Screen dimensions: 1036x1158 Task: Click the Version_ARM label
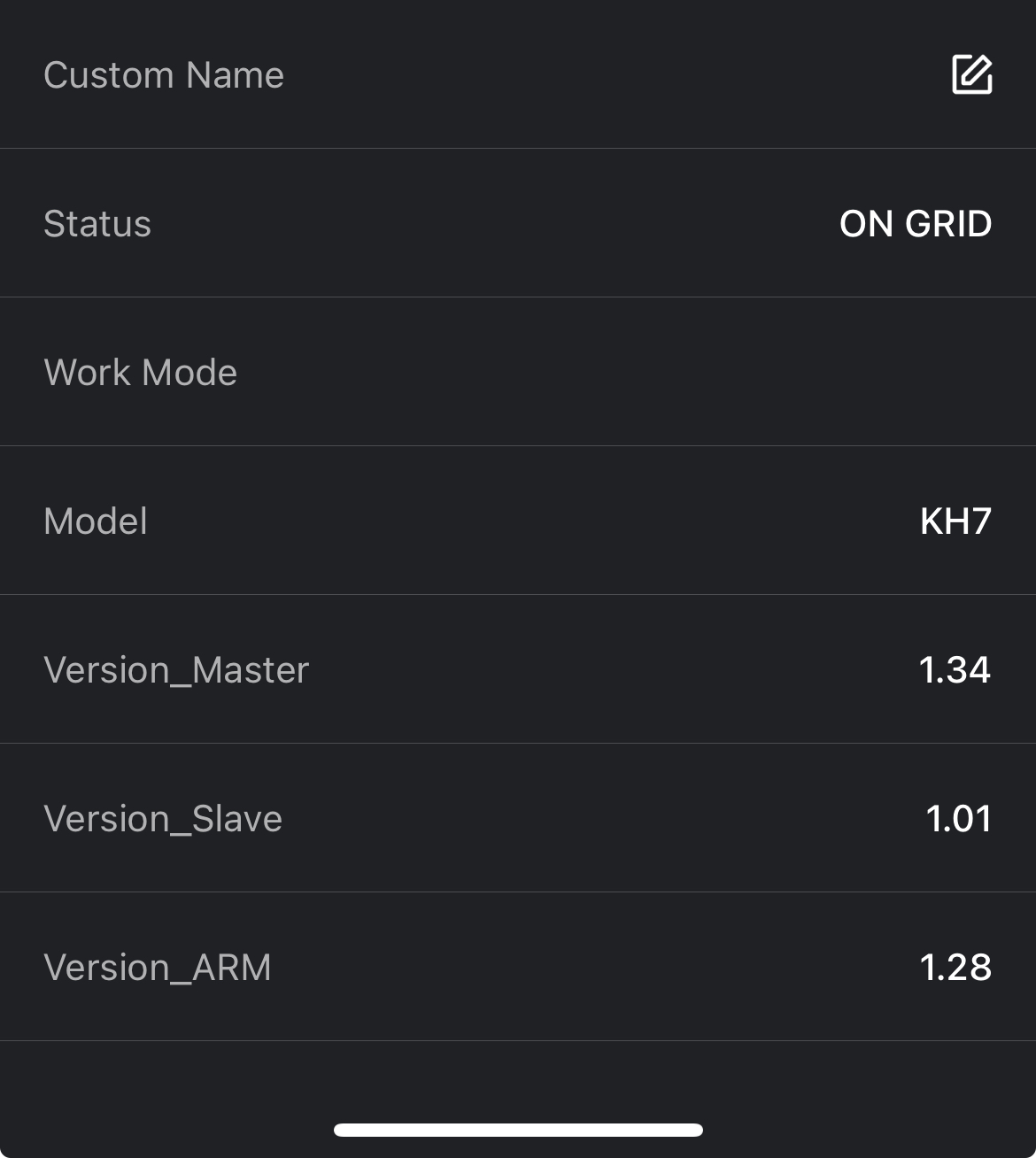158,968
